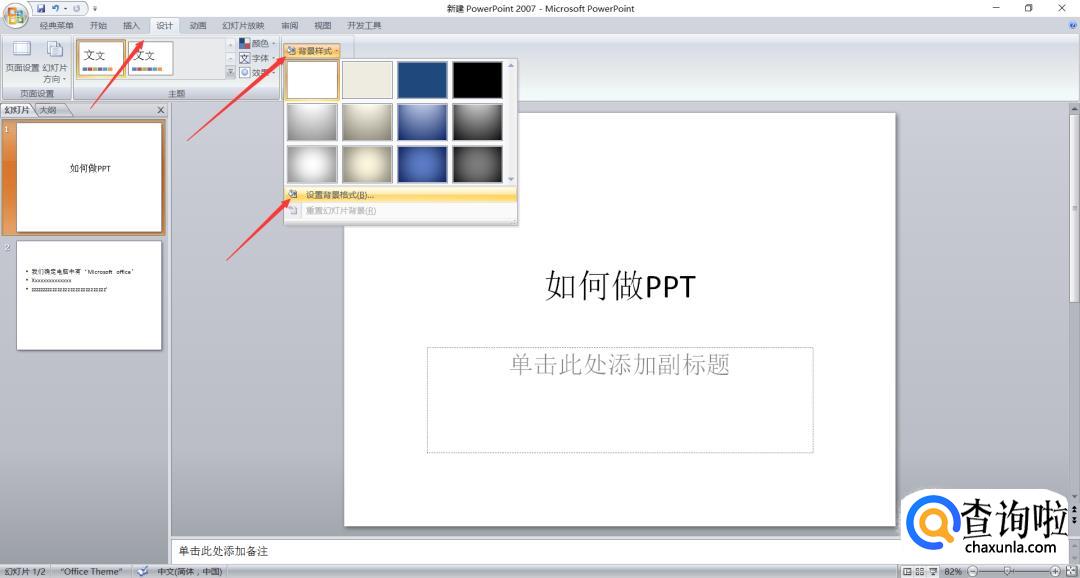Choose the blue radial style in third row
This screenshot has height=578, width=1080.
coord(422,164)
